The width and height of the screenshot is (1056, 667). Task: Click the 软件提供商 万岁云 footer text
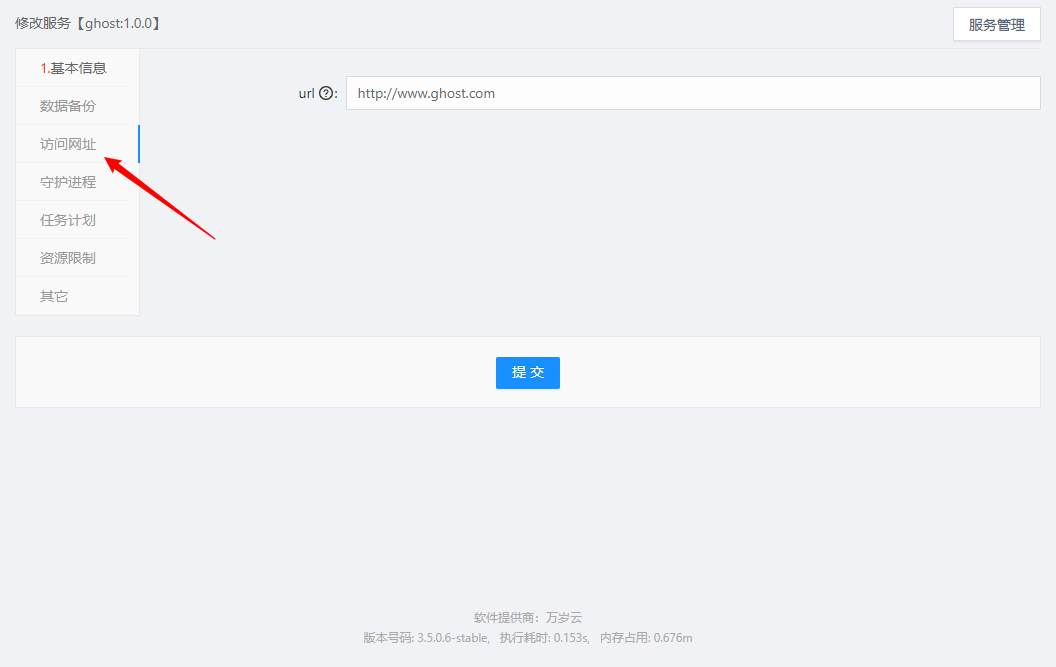[x=527, y=618]
